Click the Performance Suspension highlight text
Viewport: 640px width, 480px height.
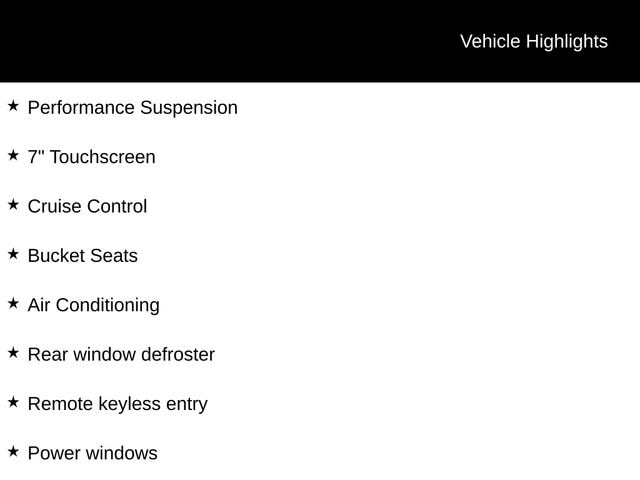pos(132,108)
